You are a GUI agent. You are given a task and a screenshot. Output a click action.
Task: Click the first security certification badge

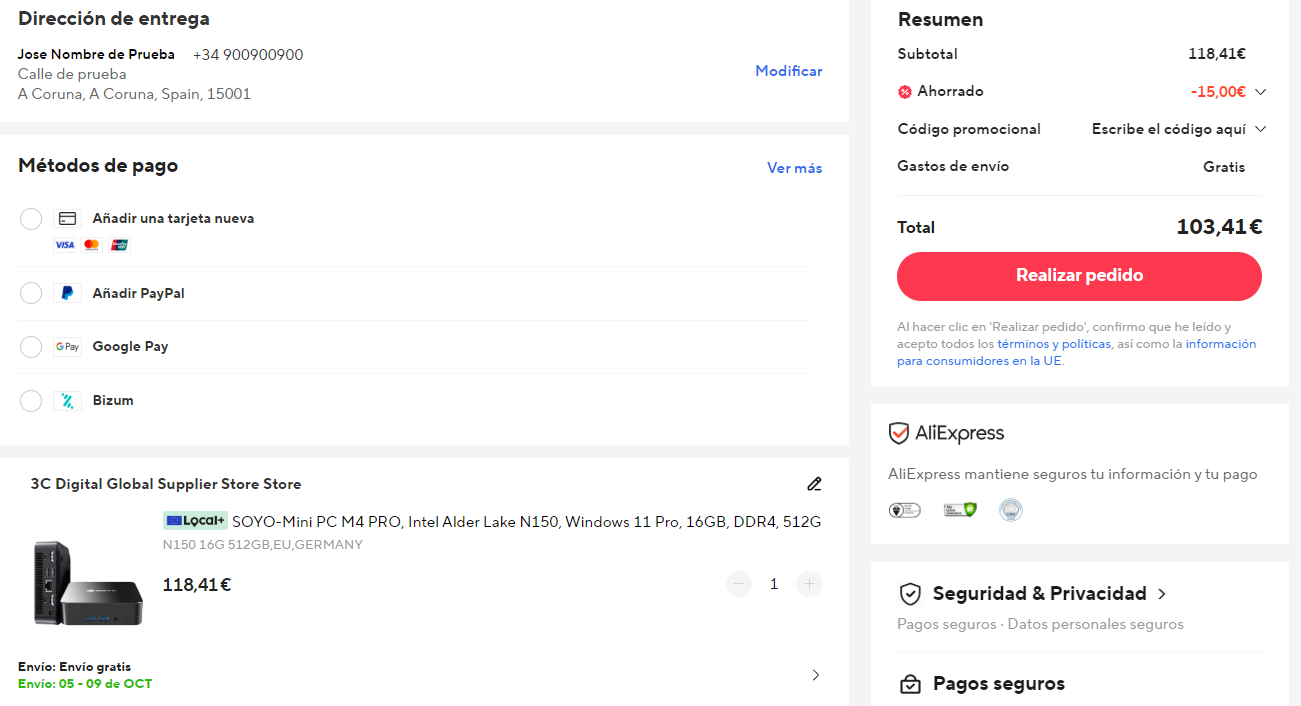click(x=905, y=510)
